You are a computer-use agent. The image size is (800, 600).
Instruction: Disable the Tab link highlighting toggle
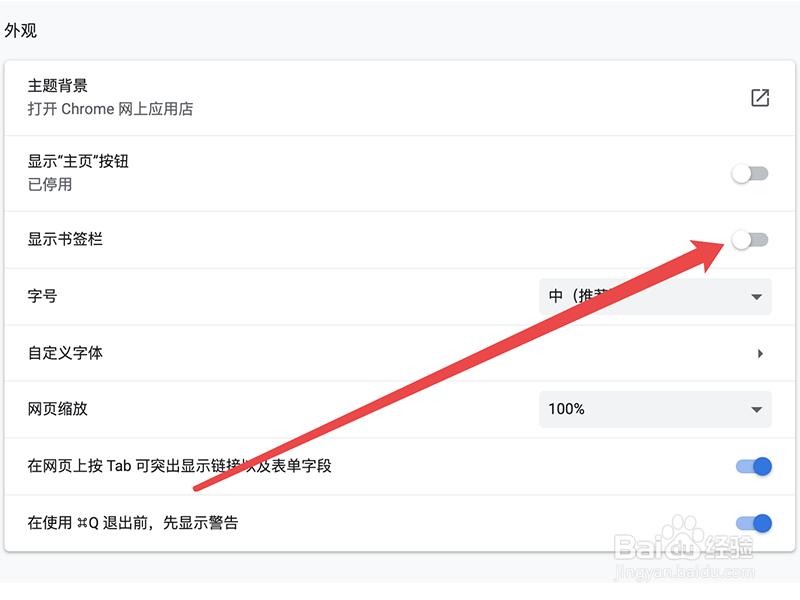[x=753, y=466]
